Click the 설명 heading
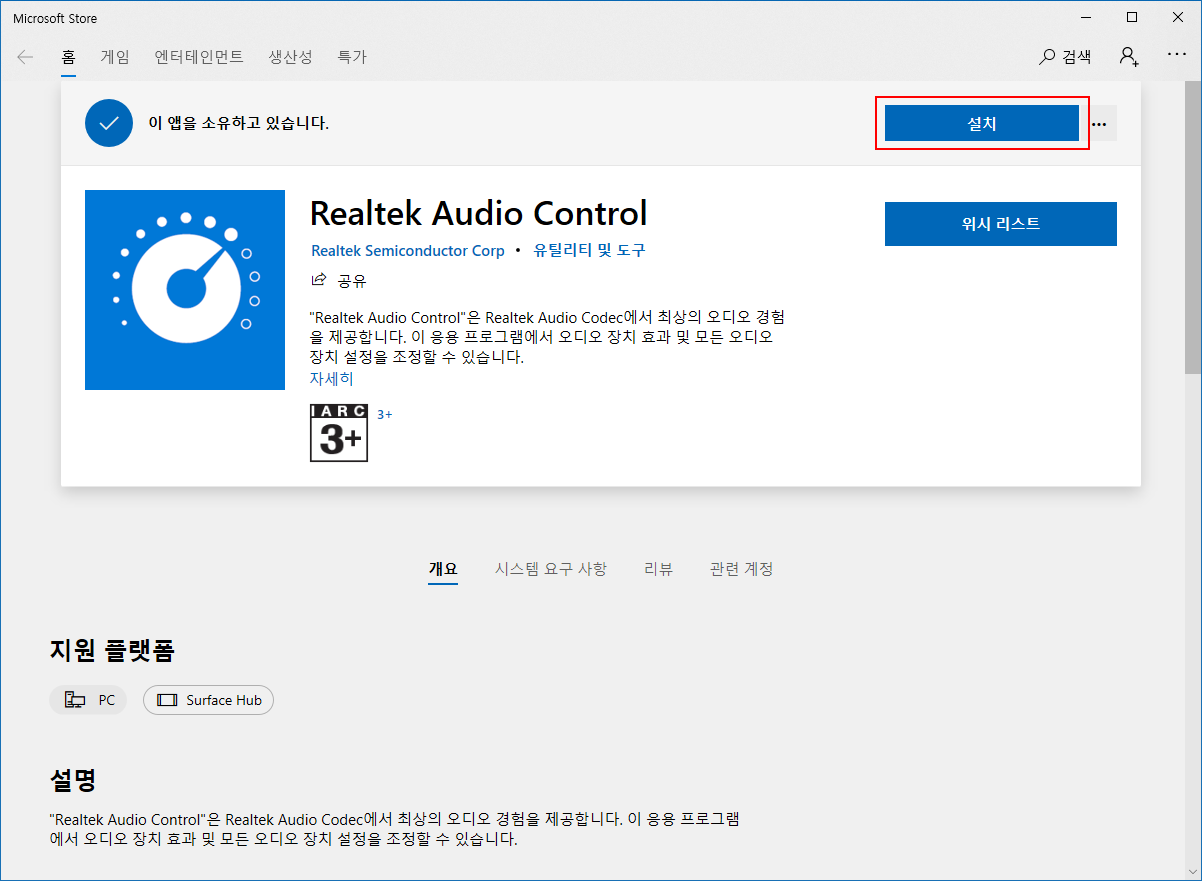The image size is (1202, 881). 73,780
